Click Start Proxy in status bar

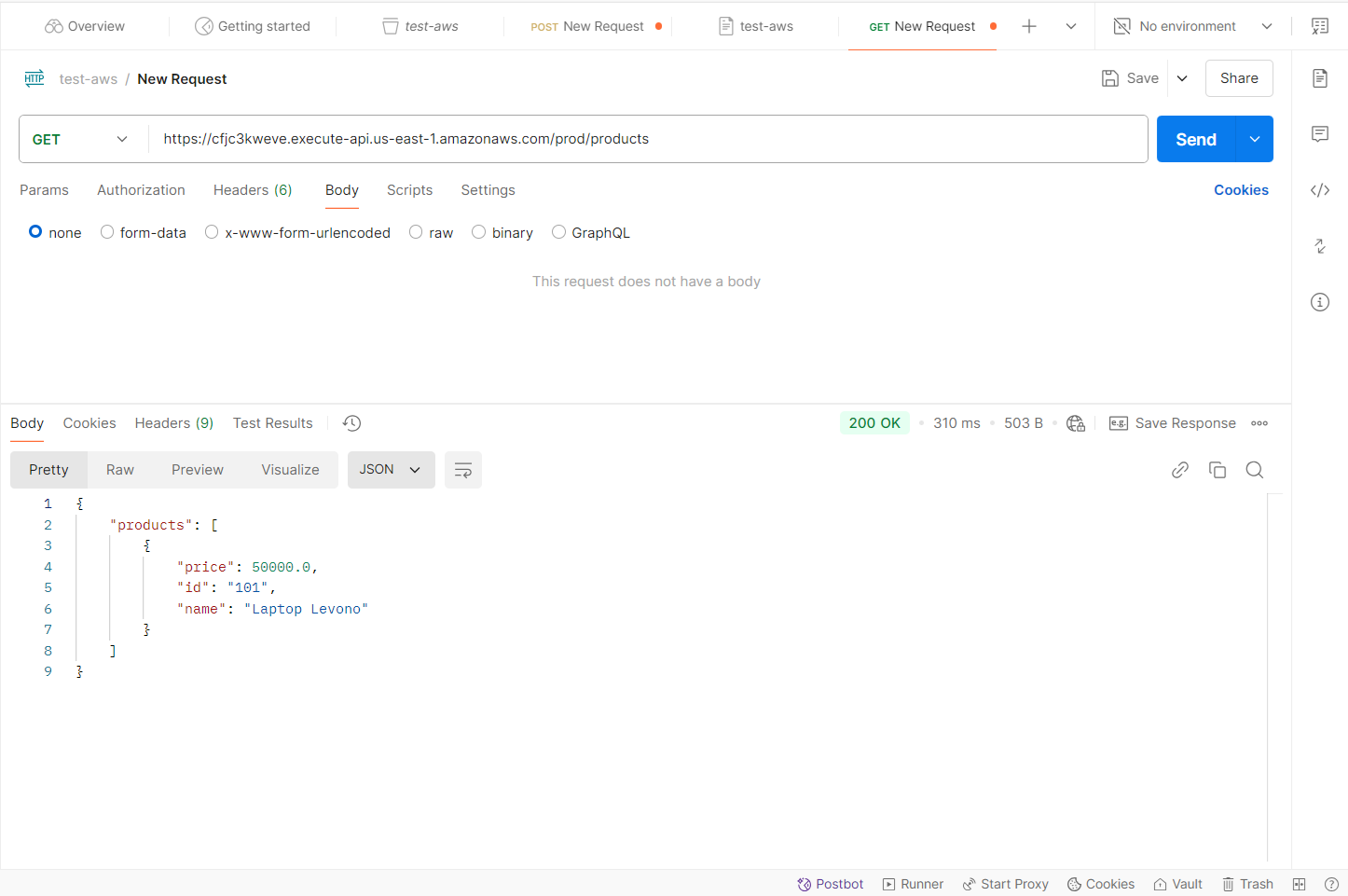click(1006, 884)
